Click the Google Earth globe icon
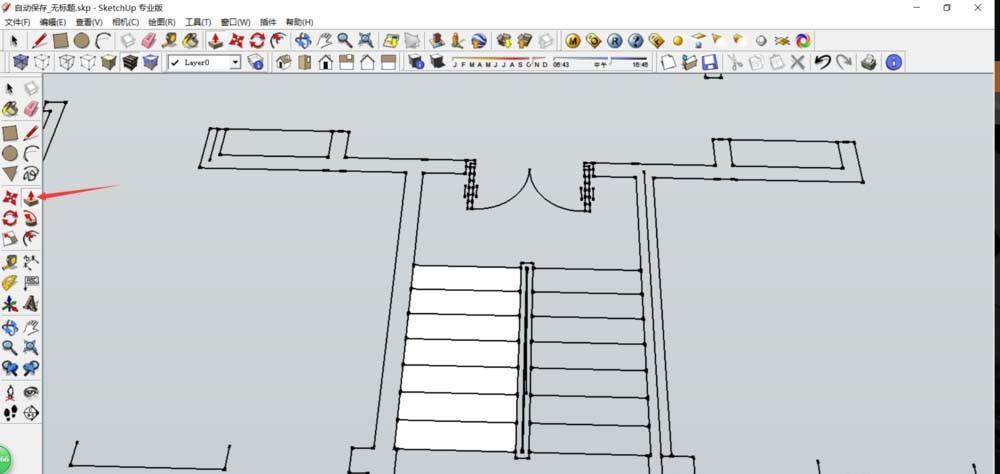The image size is (1000, 474). (x=479, y=41)
